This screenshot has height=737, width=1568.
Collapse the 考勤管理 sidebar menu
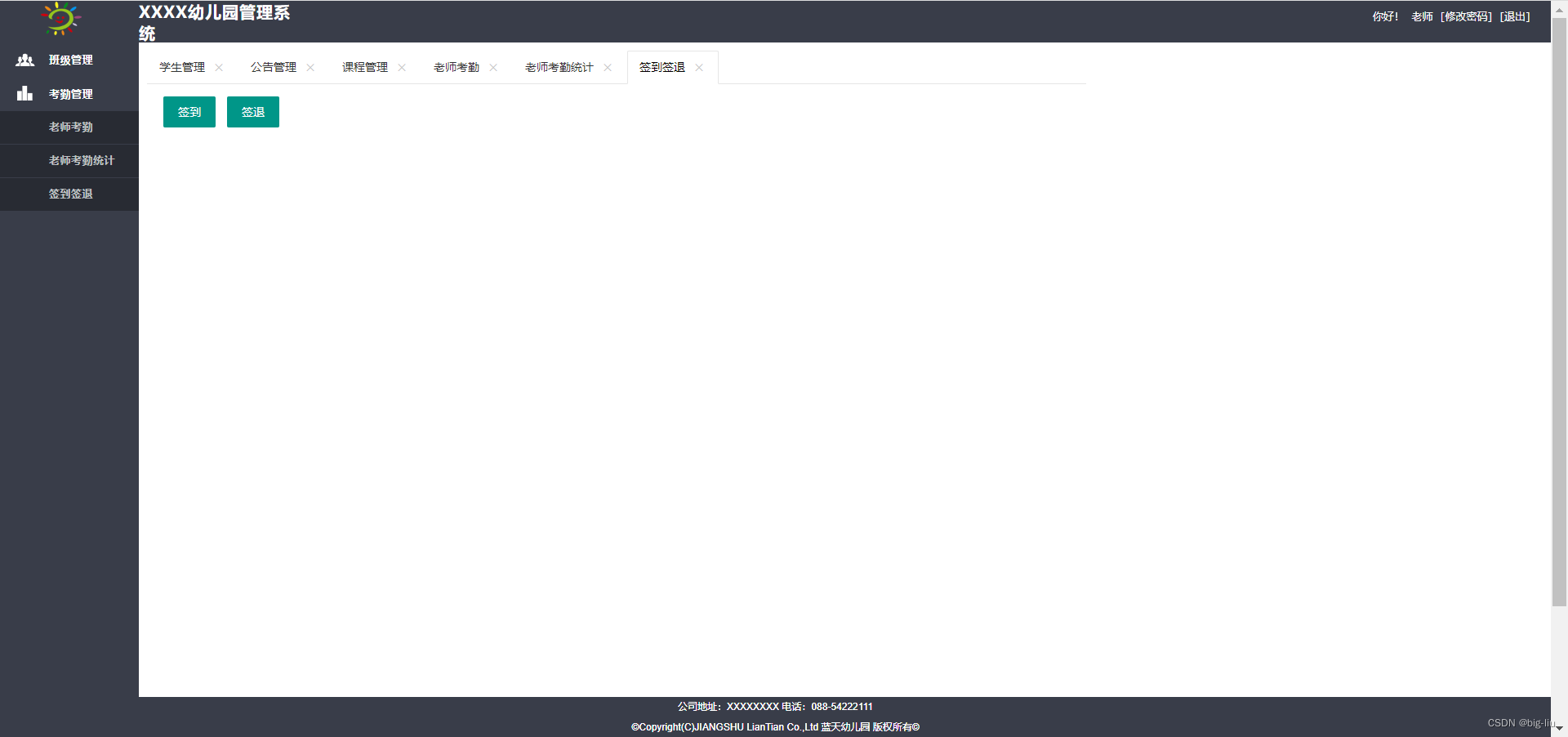coord(69,94)
